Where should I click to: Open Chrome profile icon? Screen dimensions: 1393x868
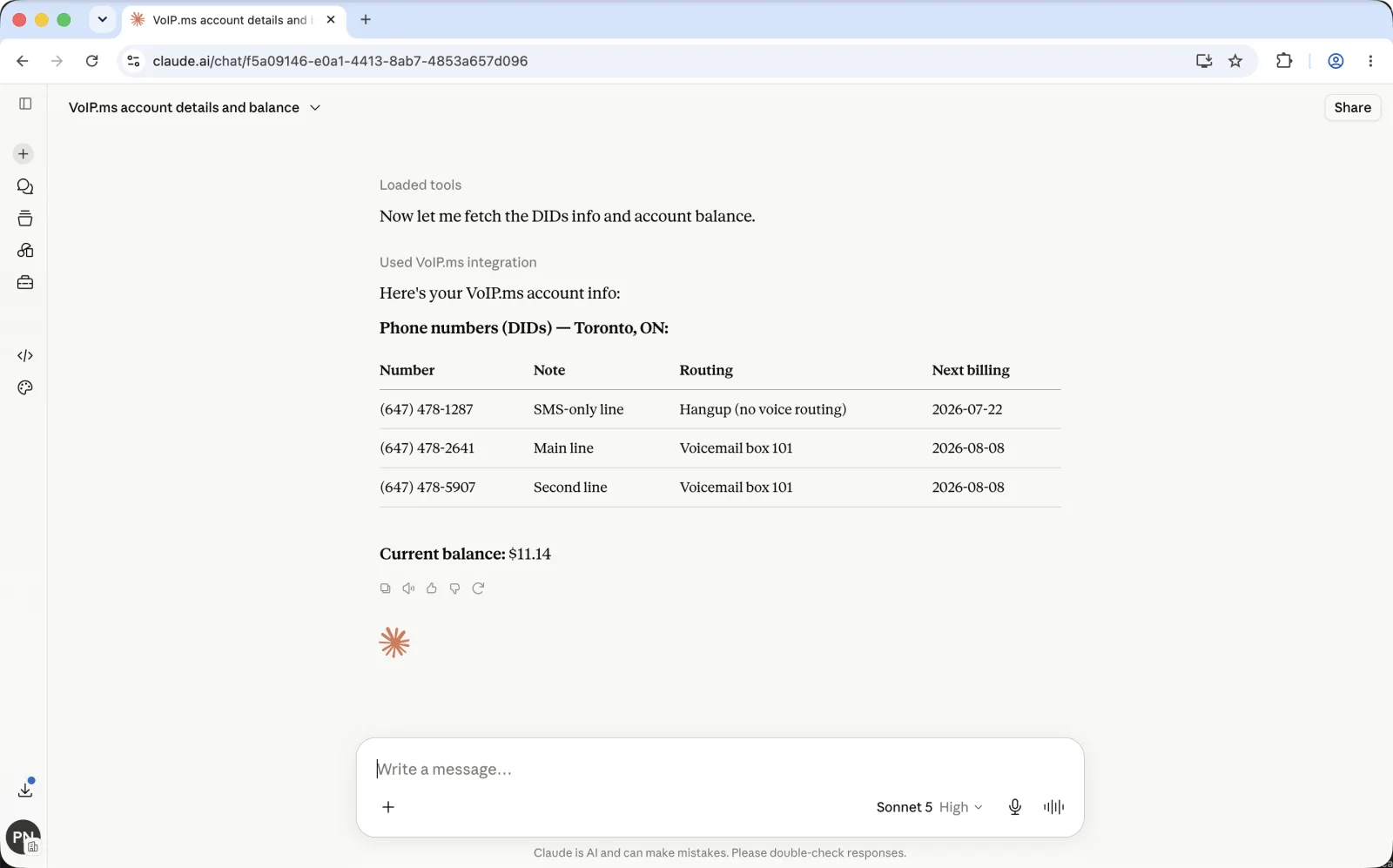[x=1336, y=61]
